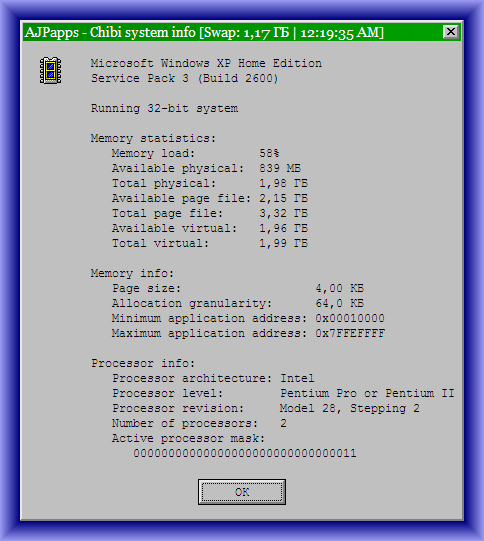Click the Pentium Pro or Pentium II text

367,393
